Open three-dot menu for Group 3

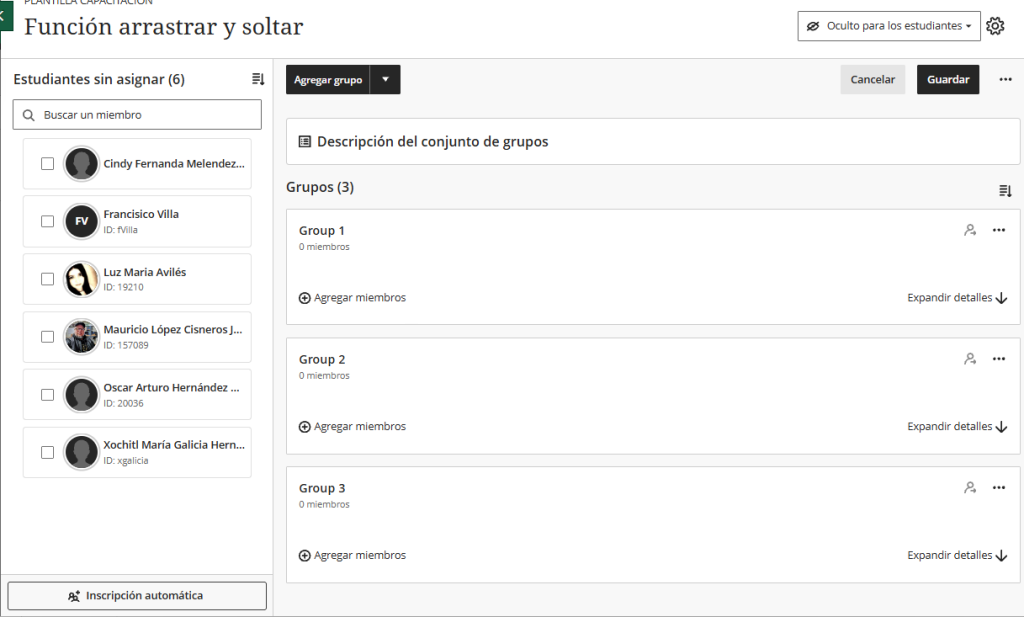coord(999,487)
